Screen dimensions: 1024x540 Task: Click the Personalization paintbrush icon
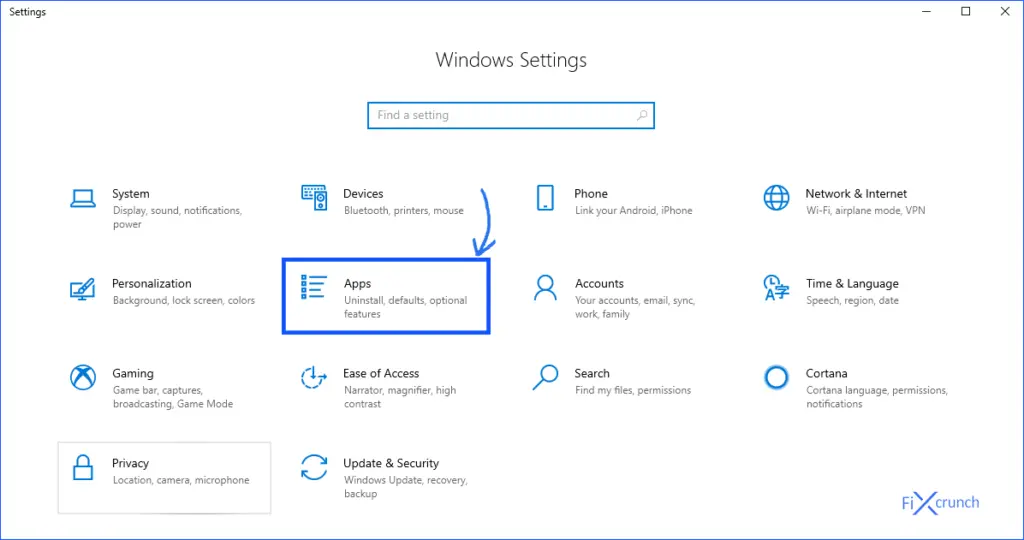point(83,289)
